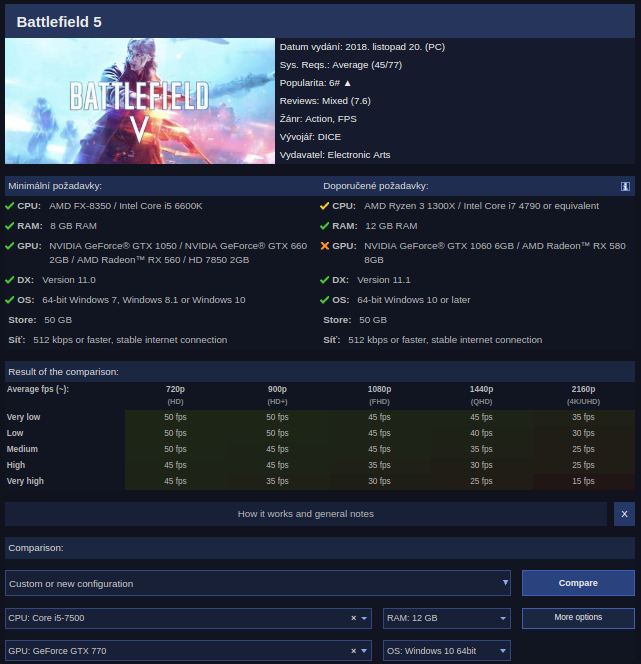
Task: Click the popularity up-arrow triangle
Action: click(x=348, y=83)
